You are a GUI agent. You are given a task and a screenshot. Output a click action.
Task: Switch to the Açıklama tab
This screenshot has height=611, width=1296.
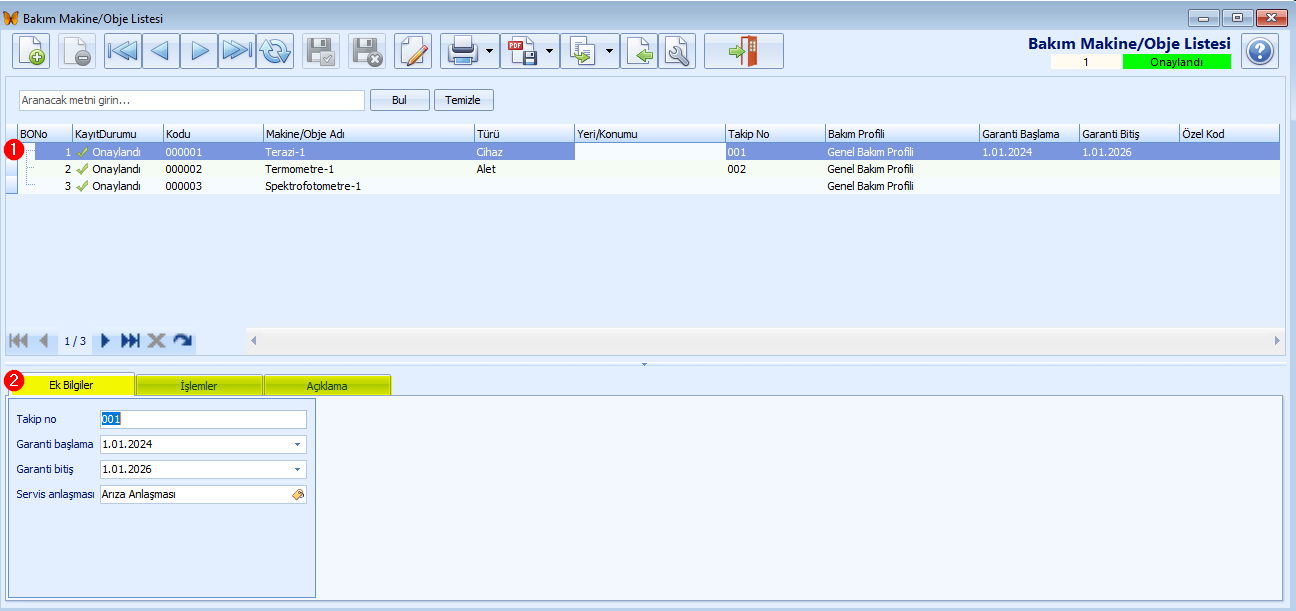[327, 385]
